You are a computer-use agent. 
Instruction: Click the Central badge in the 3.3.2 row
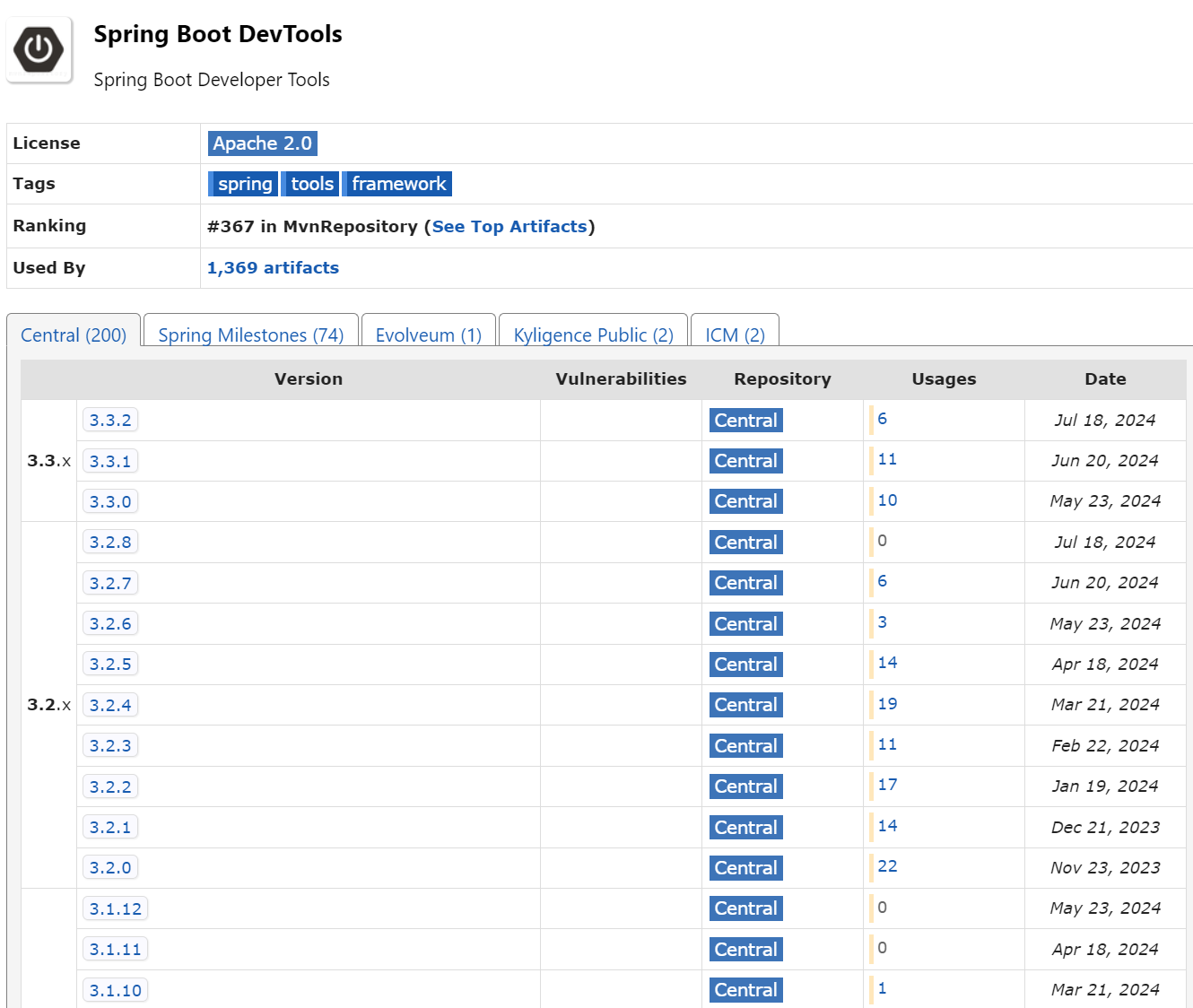pyautogui.click(x=745, y=421)
